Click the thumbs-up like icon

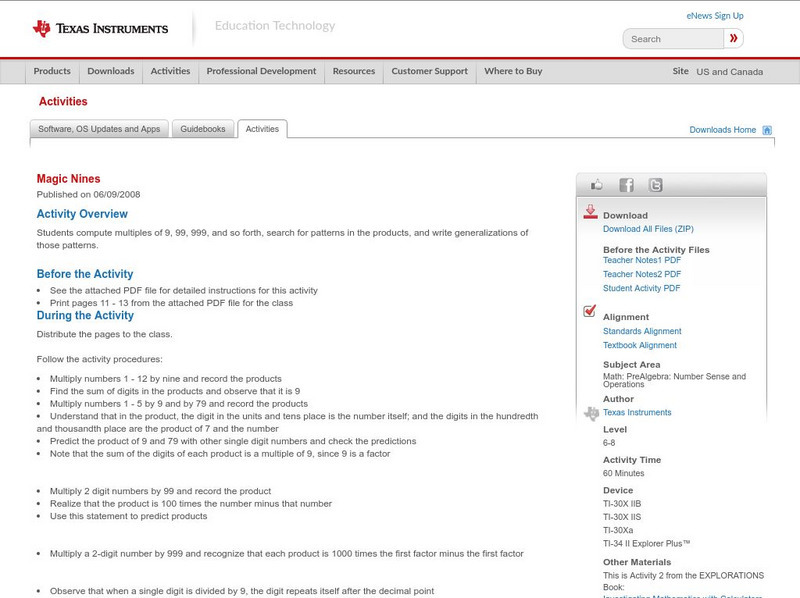pyautogui.click(x=596, y=185)
